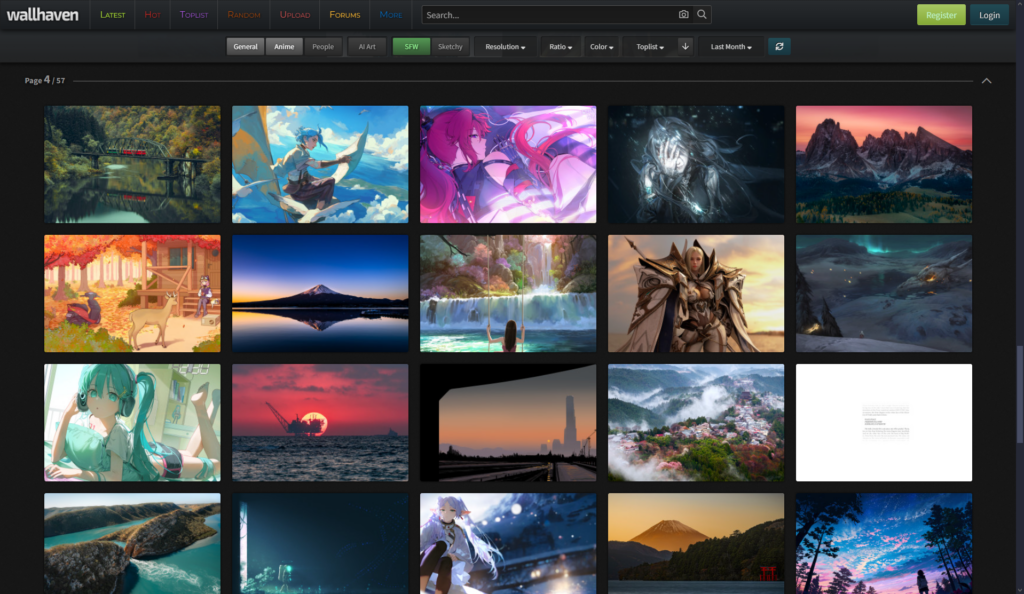Open the misty hillside village wallpaper
Screen dimensions: 1024x594
point(696,422)
